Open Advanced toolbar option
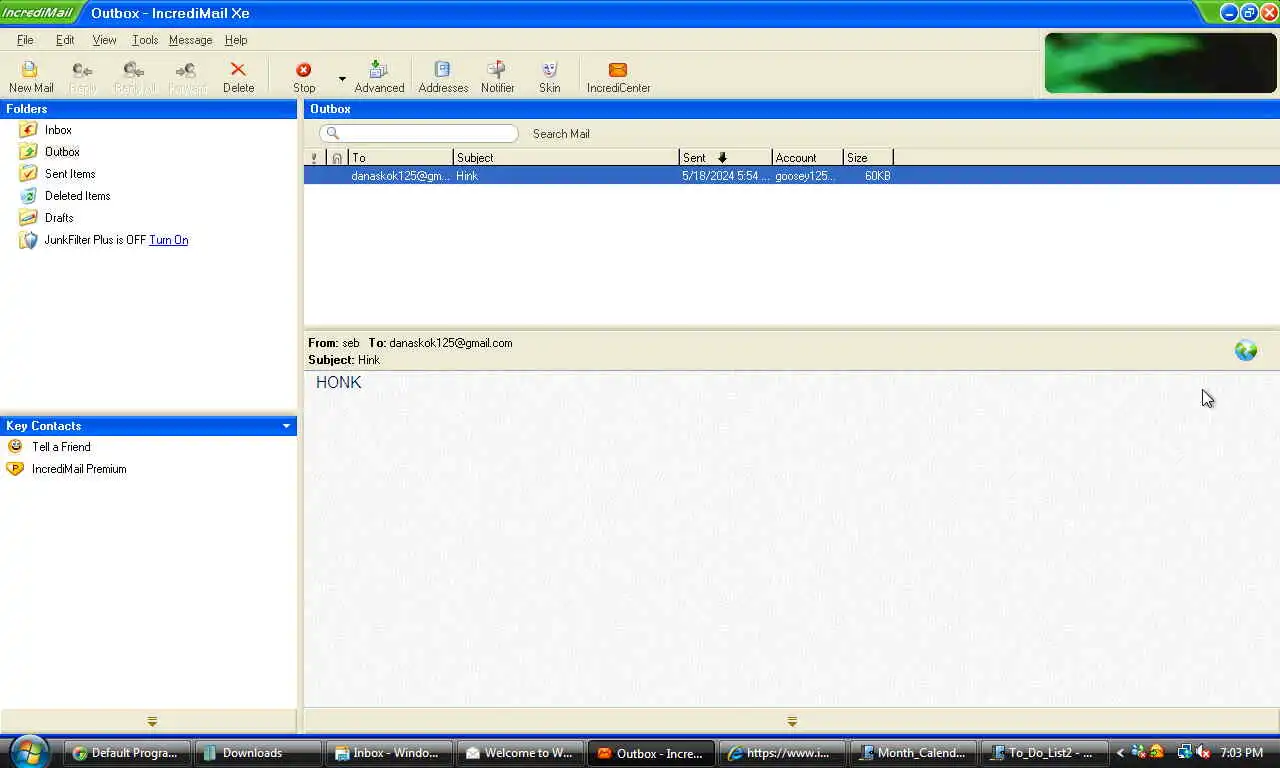The image size is (1280, 768). coord(379,77)
